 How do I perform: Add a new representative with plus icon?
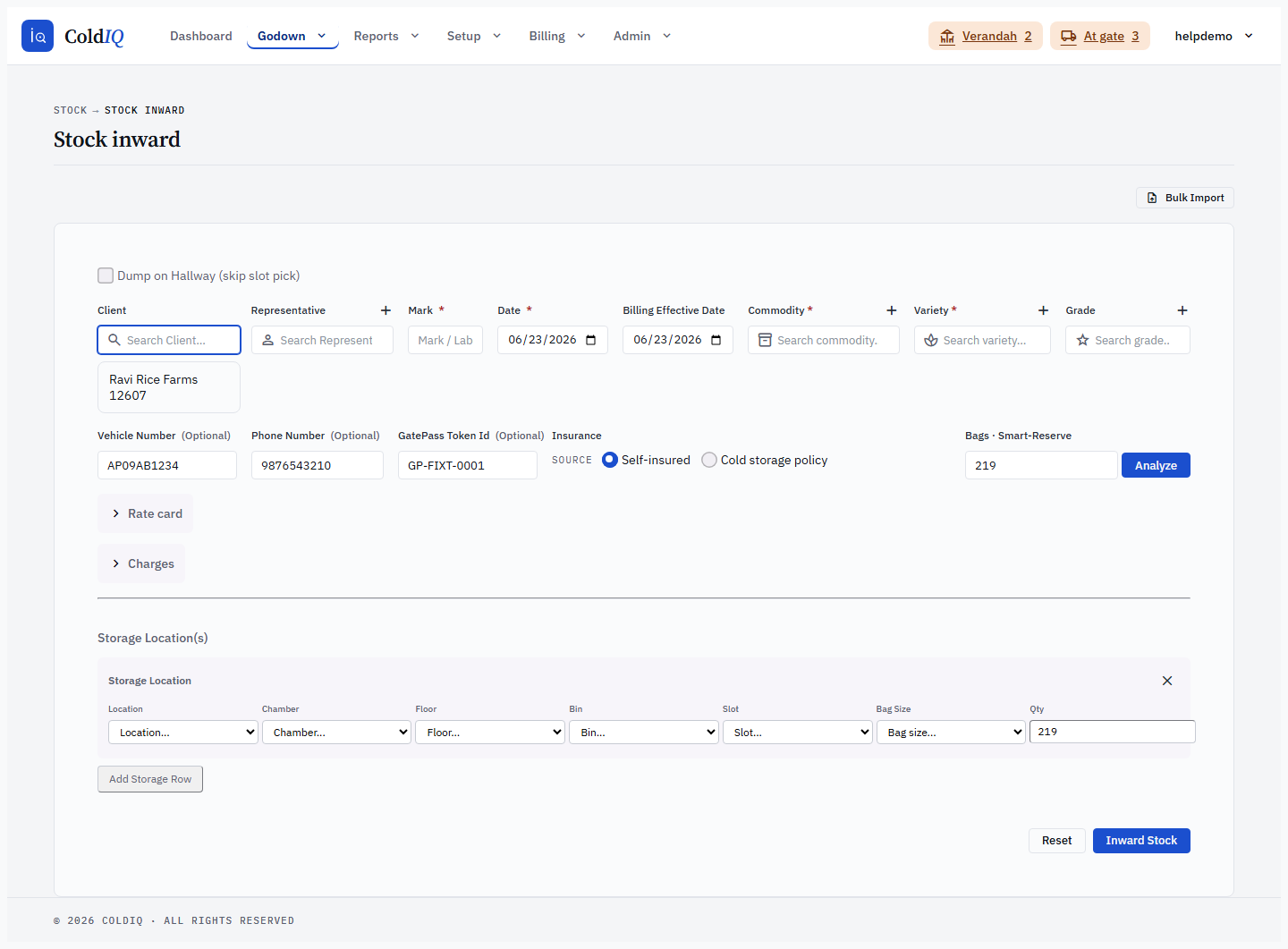click(386, 310)
